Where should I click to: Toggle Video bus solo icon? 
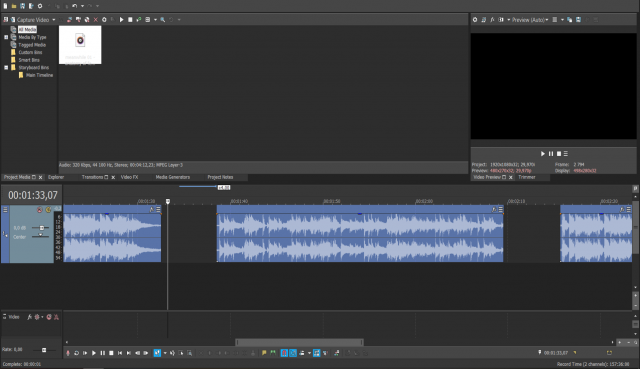coord(56,317)
